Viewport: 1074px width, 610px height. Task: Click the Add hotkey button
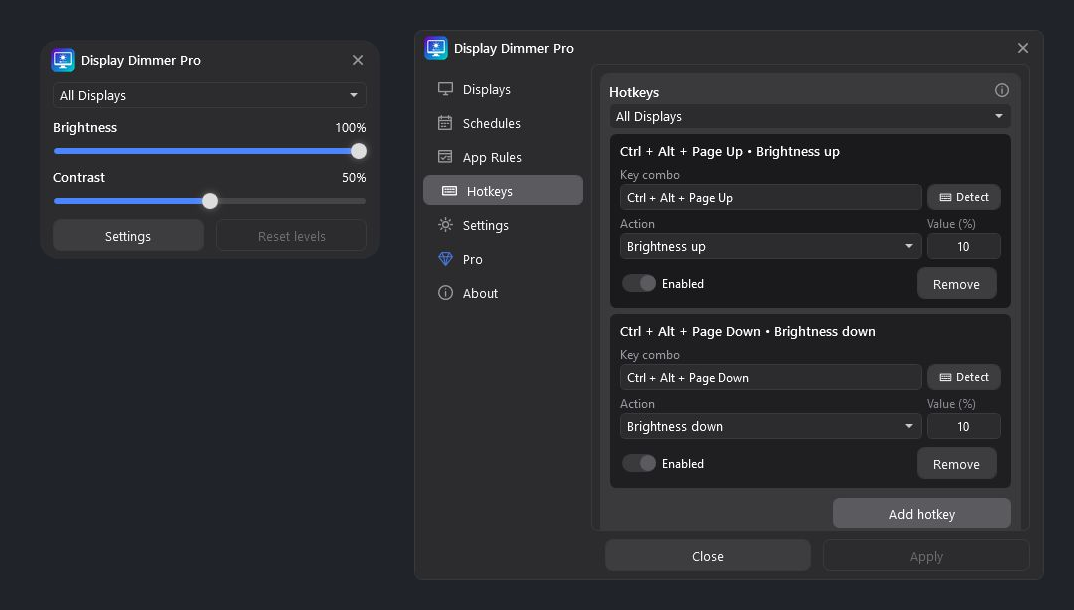pos(921,513)
